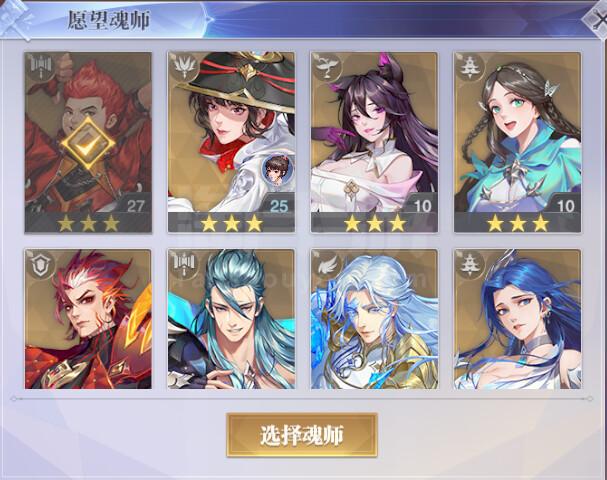Click the tree class icon on the braided girl card
Viewport: 607px width, 480px height.
tap(470, 67)
